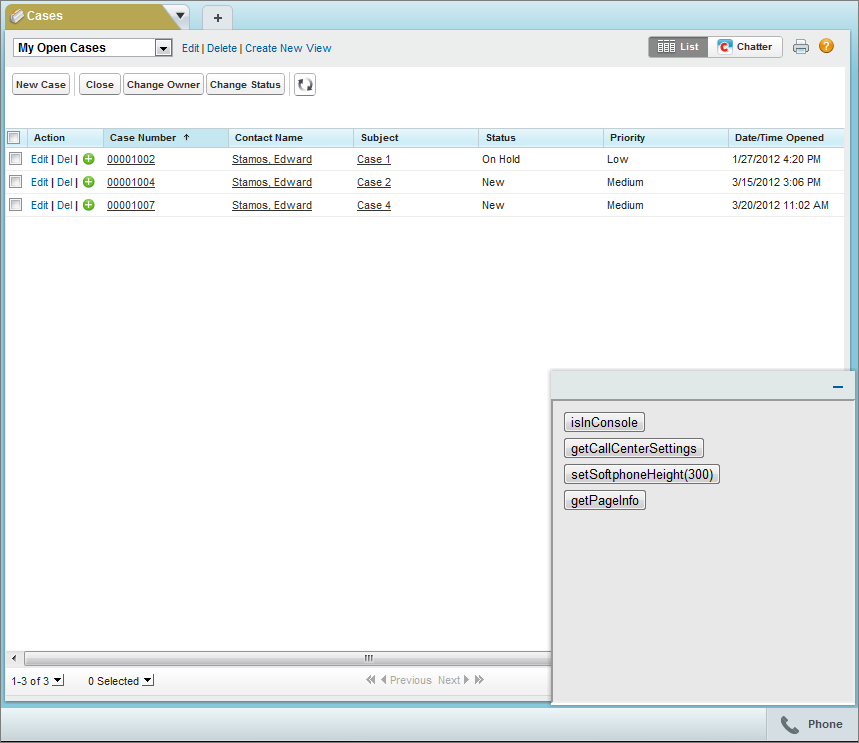
Task: Open the Create New View link
Action: point(288,48)
